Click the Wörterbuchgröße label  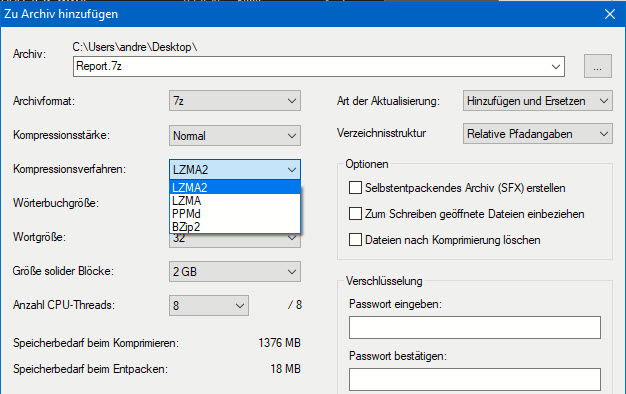pos(56,203)
